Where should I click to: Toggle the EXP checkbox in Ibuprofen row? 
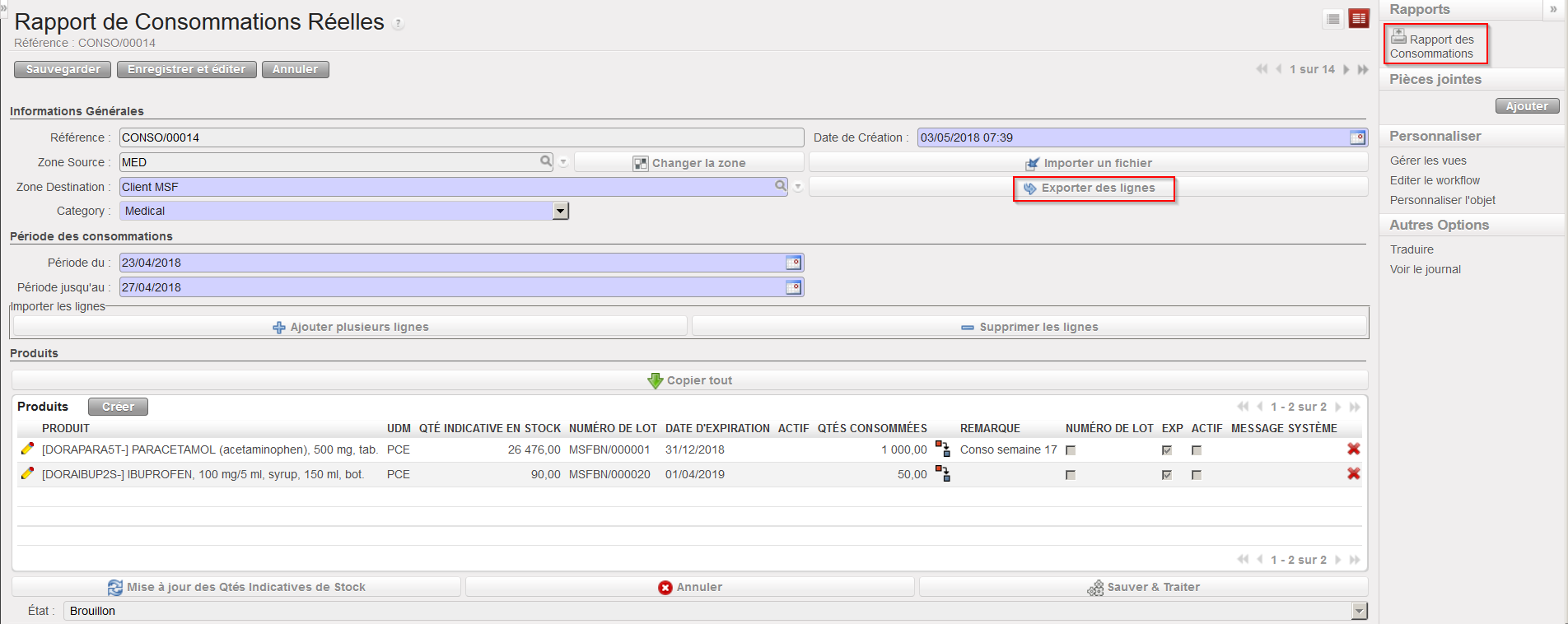click(x=1167, y=475)
